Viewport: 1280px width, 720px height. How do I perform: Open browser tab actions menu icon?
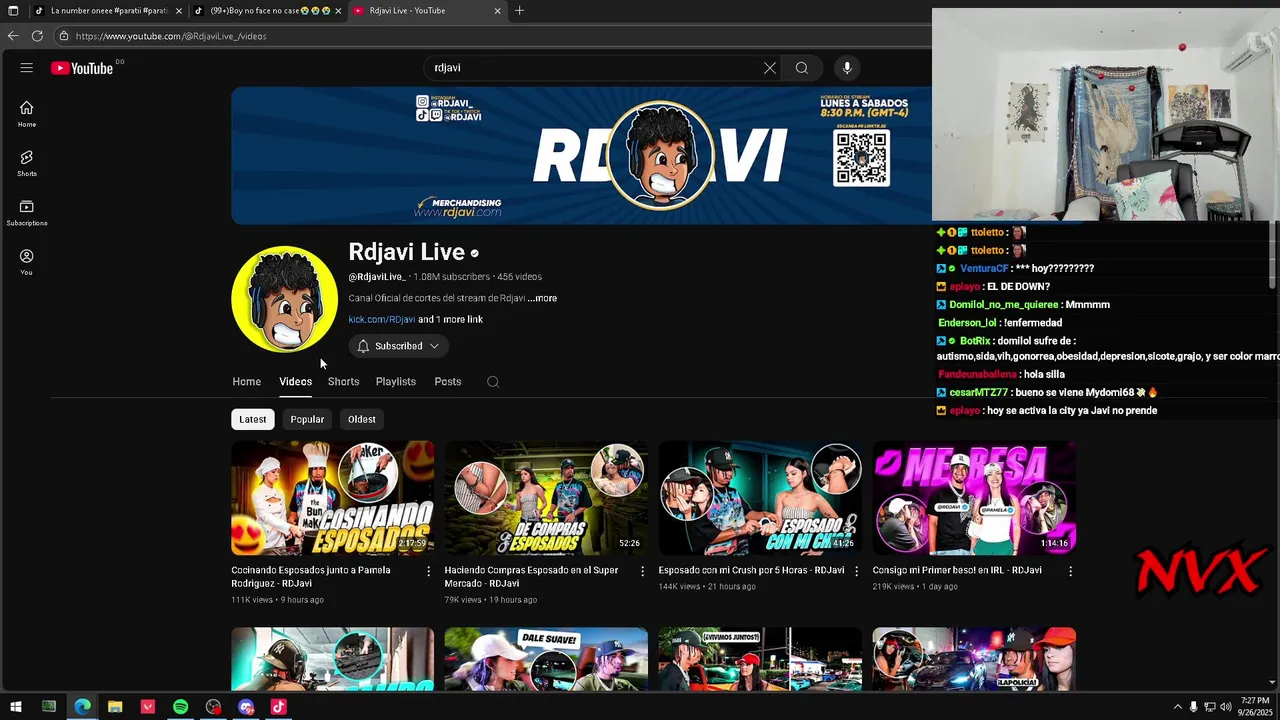(13, 10)
